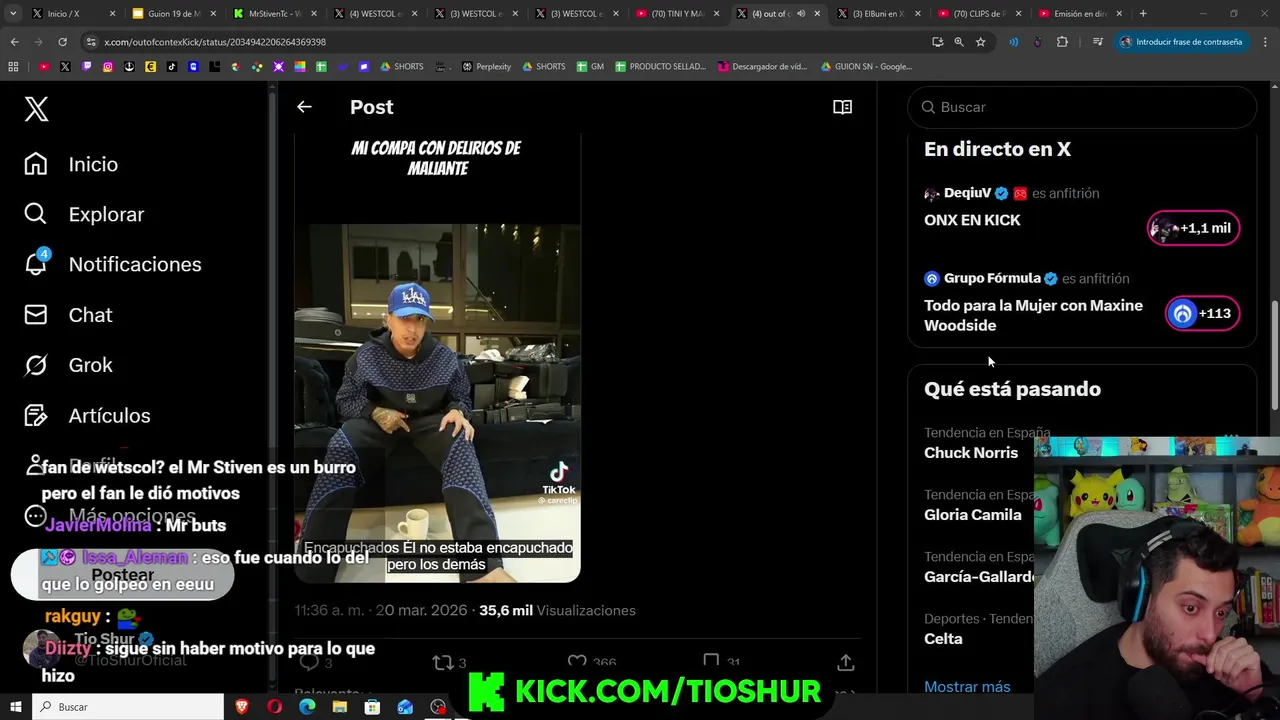
Task: Click Windows taskbar Buscar search box
Action: (128, 707)
